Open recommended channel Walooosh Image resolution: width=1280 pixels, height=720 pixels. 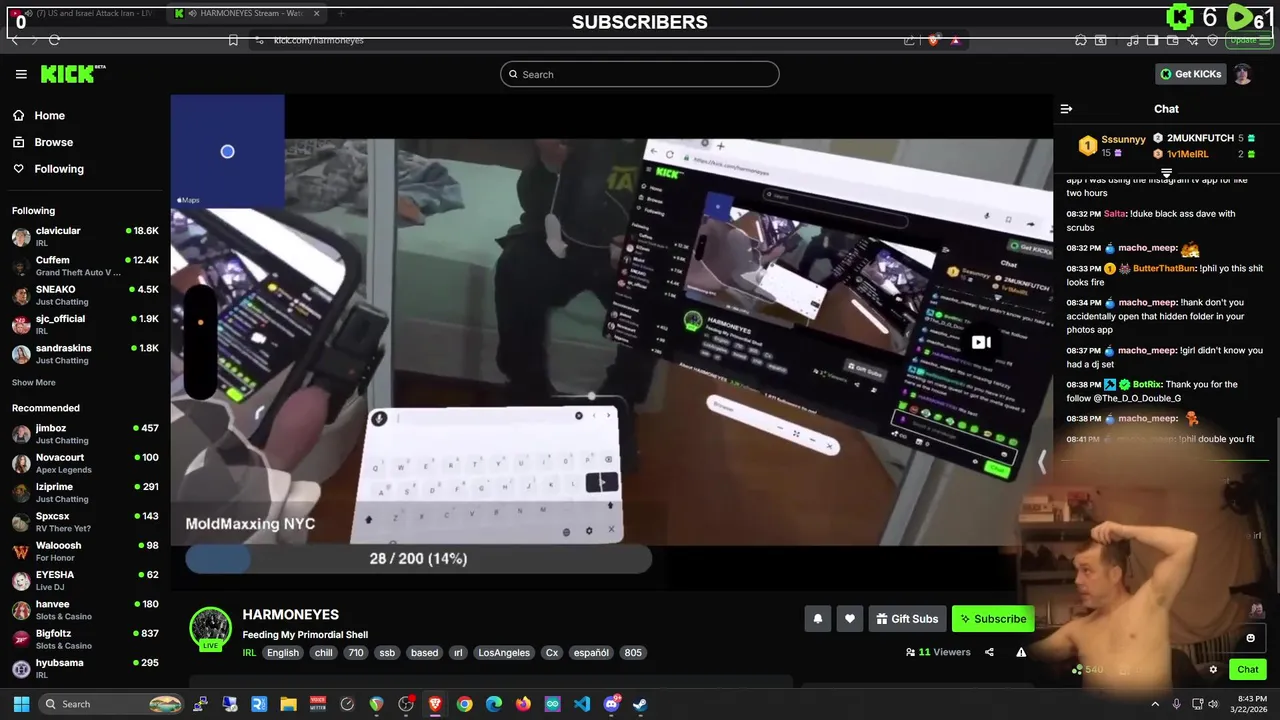(x=85, y=551)
